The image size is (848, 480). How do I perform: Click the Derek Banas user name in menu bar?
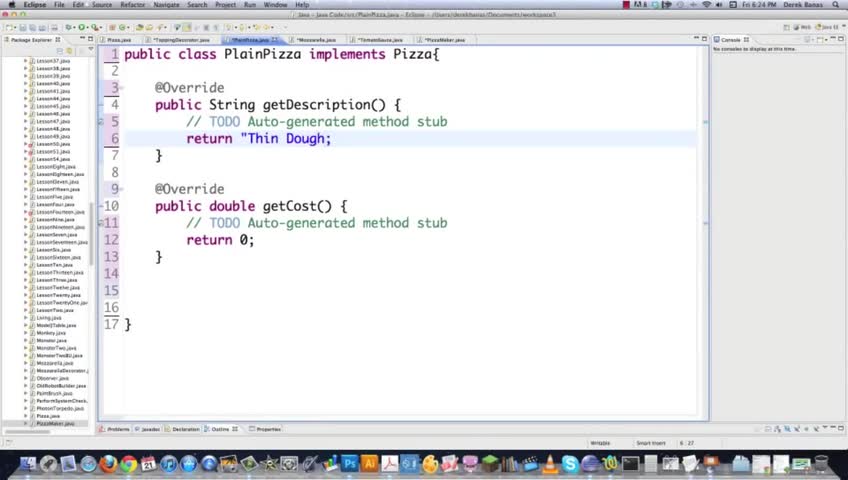(803, 4)
